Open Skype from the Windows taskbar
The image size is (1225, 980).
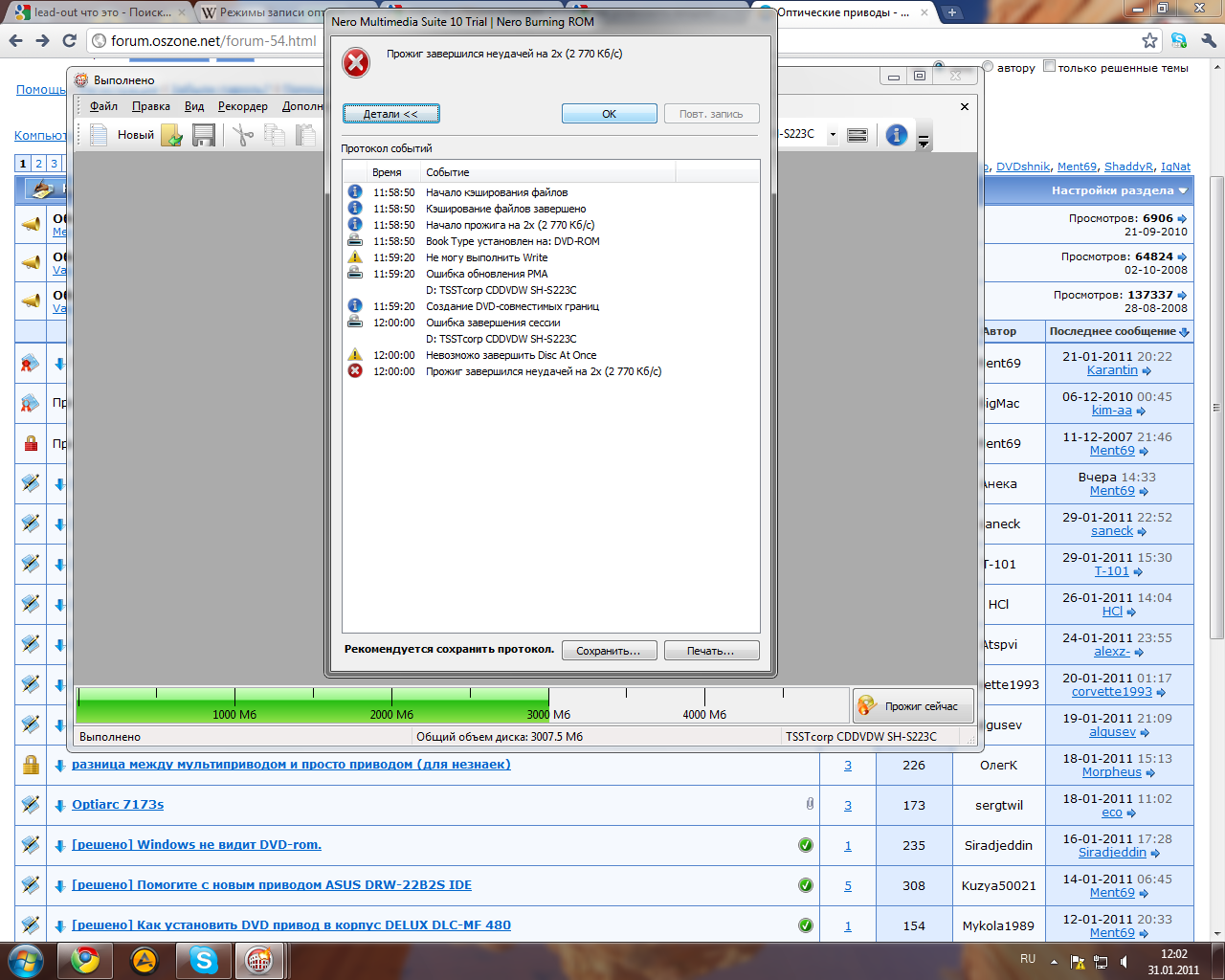(203, 959)
